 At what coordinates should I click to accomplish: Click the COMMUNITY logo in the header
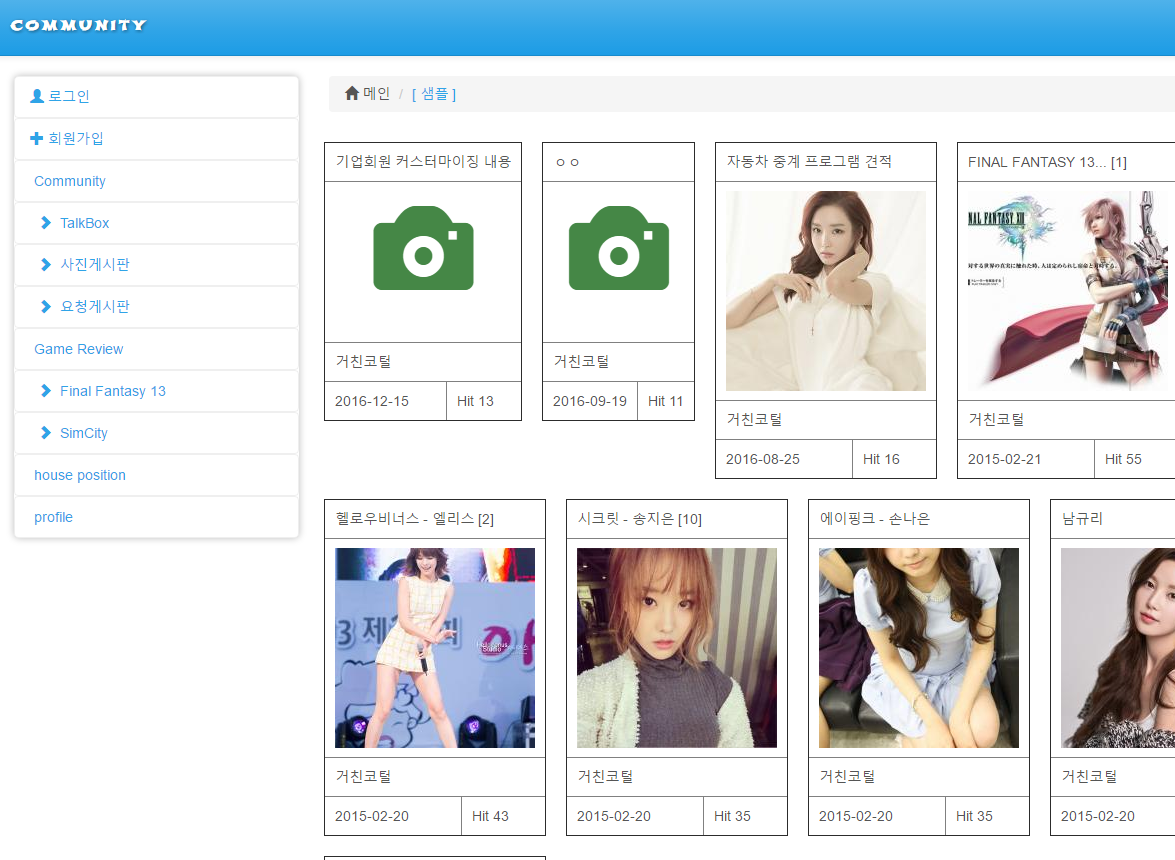78,25
